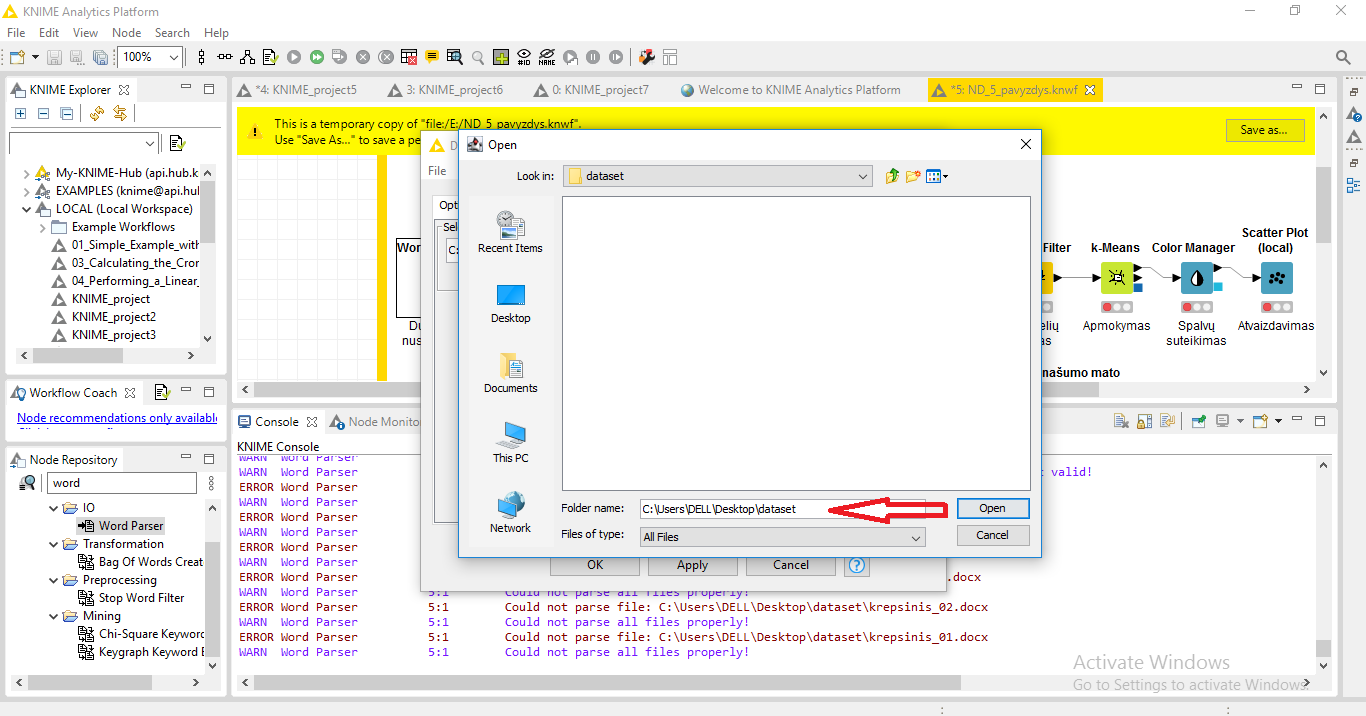Image resolution: width=1366 pixels, height=716 pixels.
Task: Click the yellow node comment icon
Action: coord(431,57)
